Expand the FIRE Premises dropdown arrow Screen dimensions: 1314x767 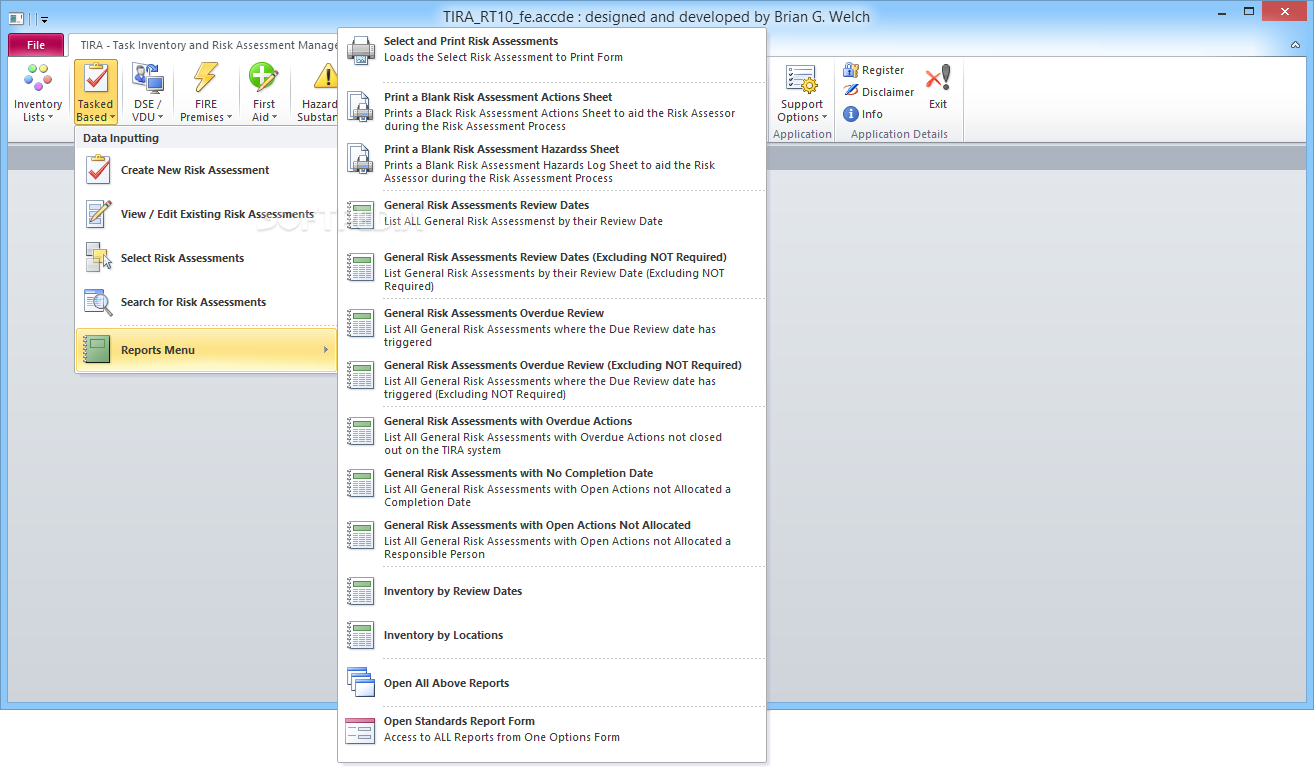click(229, 118)
